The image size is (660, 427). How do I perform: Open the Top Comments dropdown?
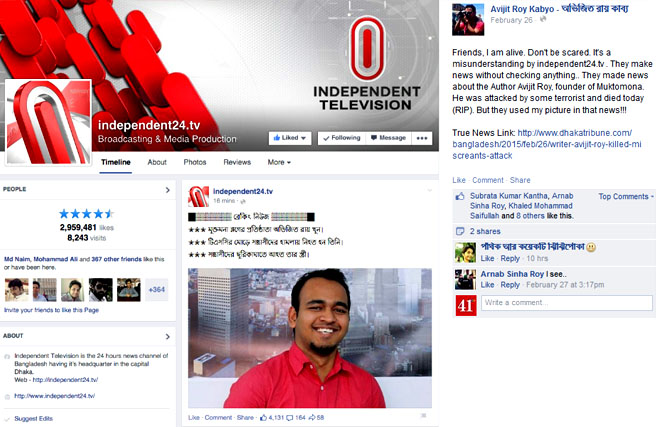pos(626,197)
